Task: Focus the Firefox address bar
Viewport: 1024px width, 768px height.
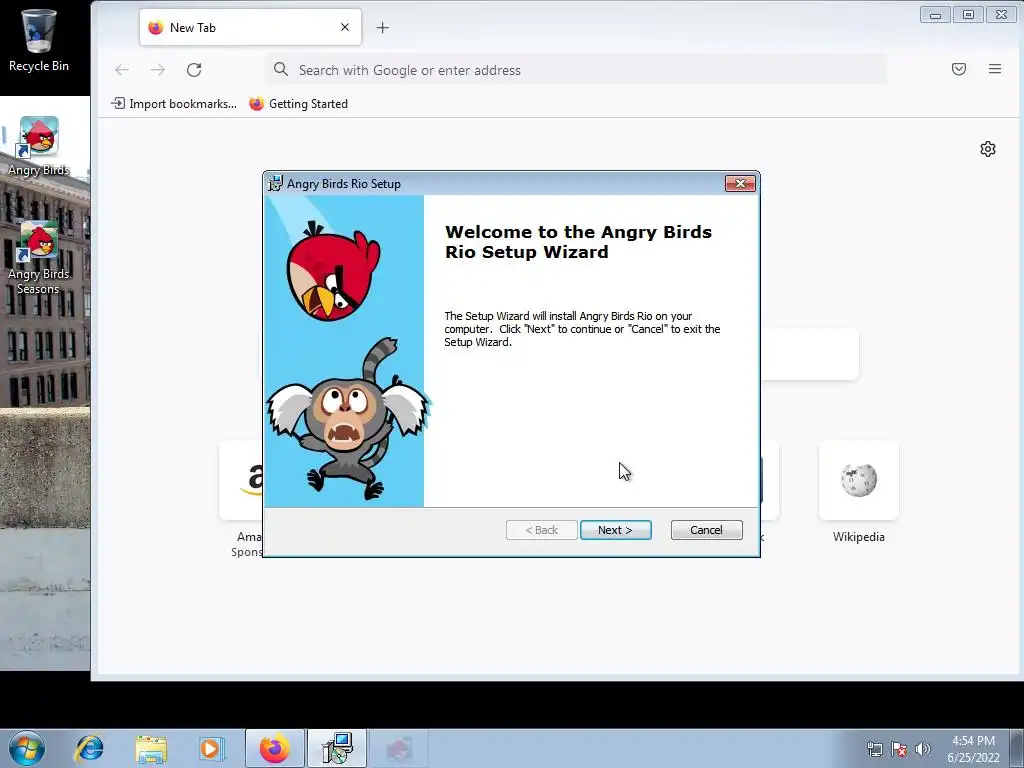Action: coord(576,70)
